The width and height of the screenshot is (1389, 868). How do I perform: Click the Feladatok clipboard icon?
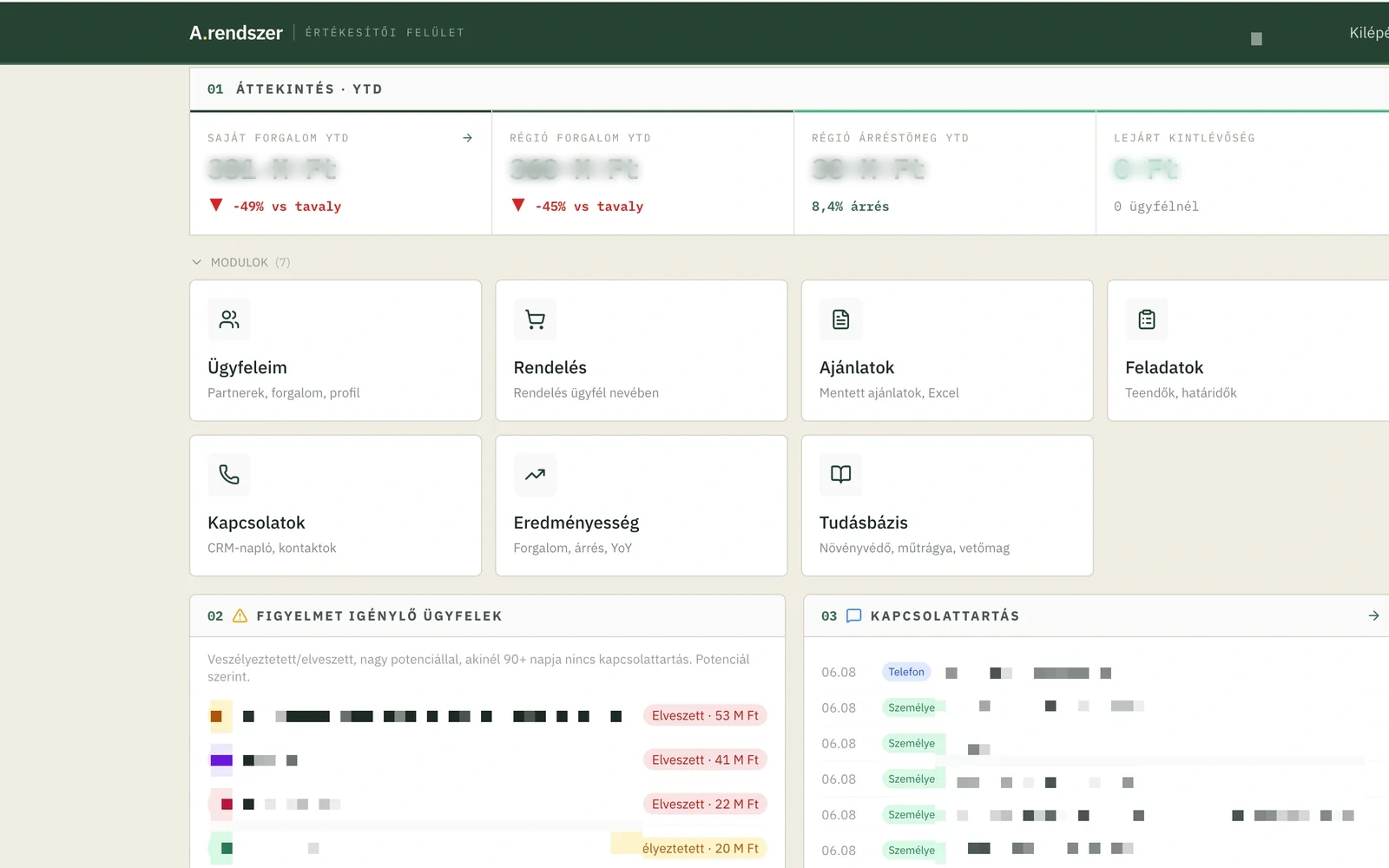coord(1147,319)
